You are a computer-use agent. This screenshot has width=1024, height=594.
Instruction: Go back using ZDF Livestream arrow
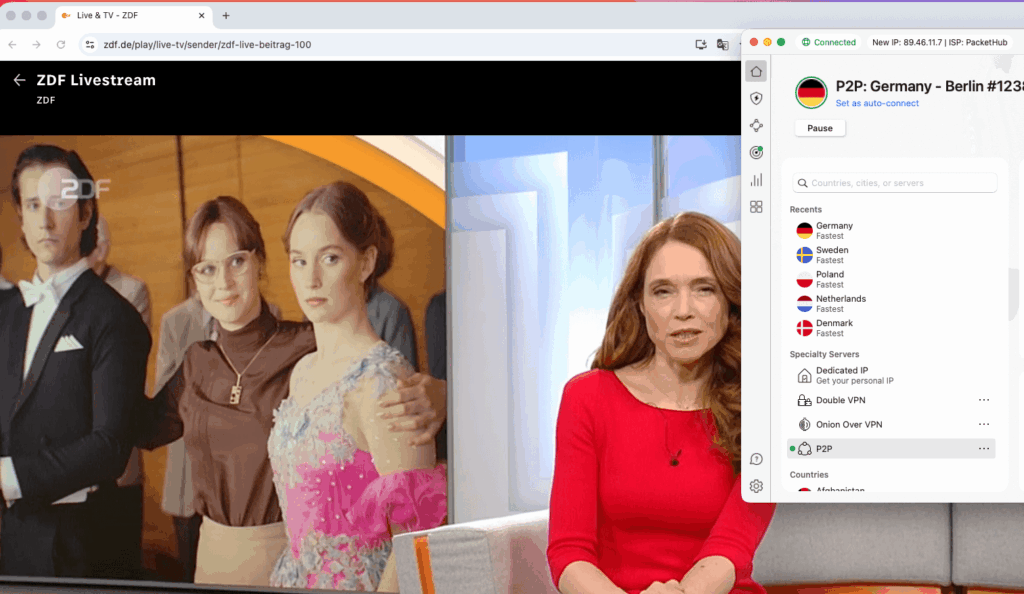(19, 80)
